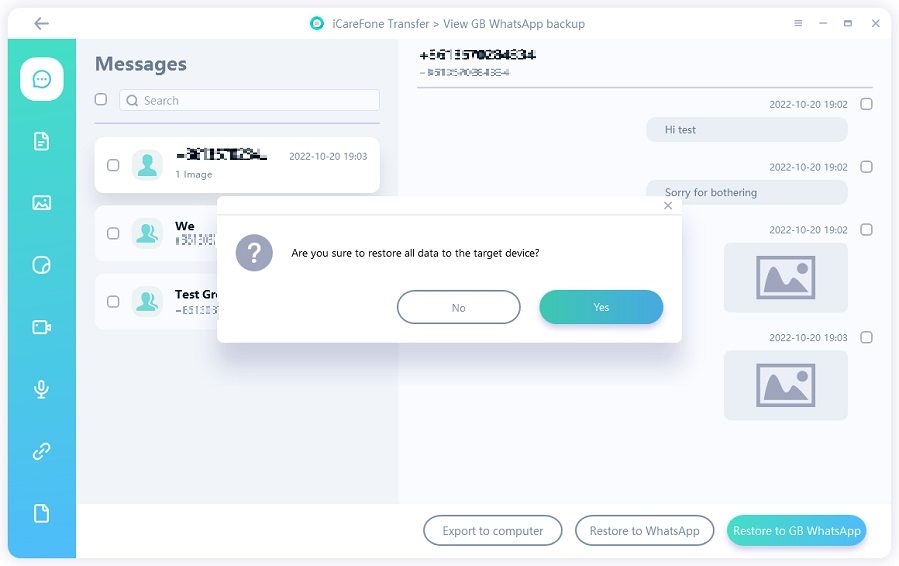Viewport: 899px width, 566px height.
Task: Open the Documents icon in sidebar
Action: 41,141
